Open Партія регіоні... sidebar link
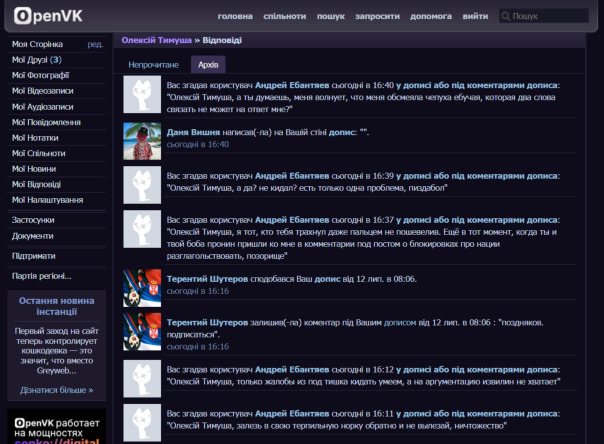 pyautogui.click(x=42, y=276)
